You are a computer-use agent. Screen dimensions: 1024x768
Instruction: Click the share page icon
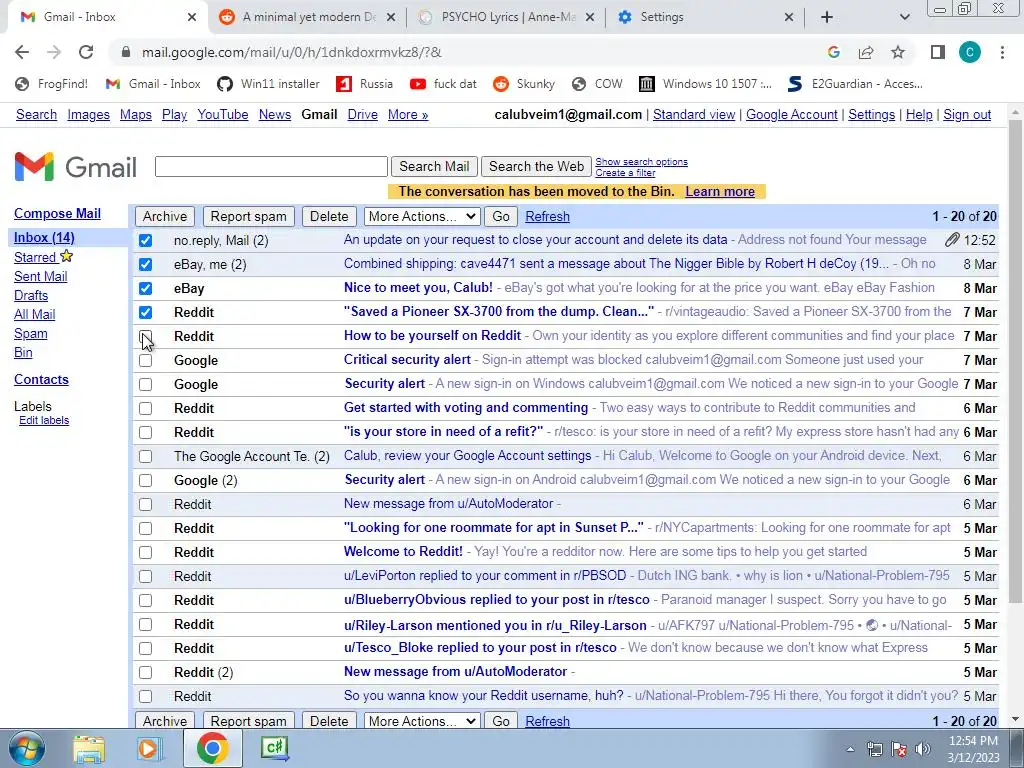(866, 52)
